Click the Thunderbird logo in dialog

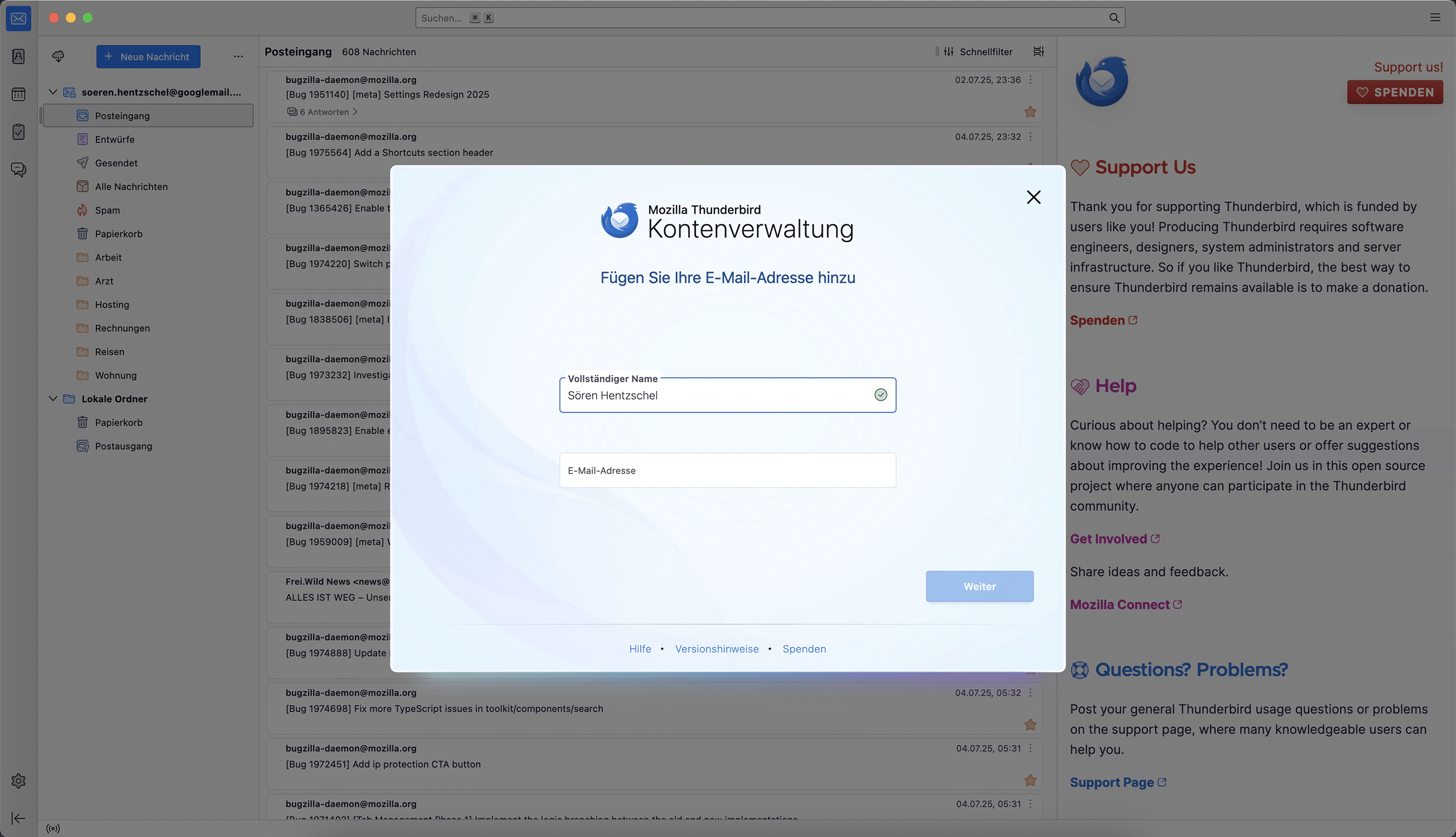pos(619,220)
